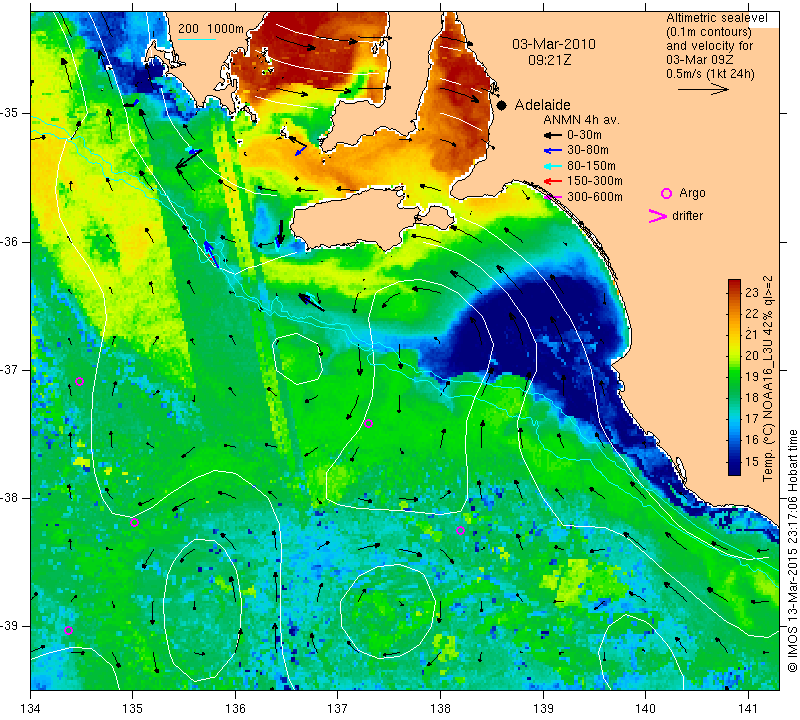Click the Temp NOAA16_L3U vertical axis label
The image size is (800, 720).
768,378
